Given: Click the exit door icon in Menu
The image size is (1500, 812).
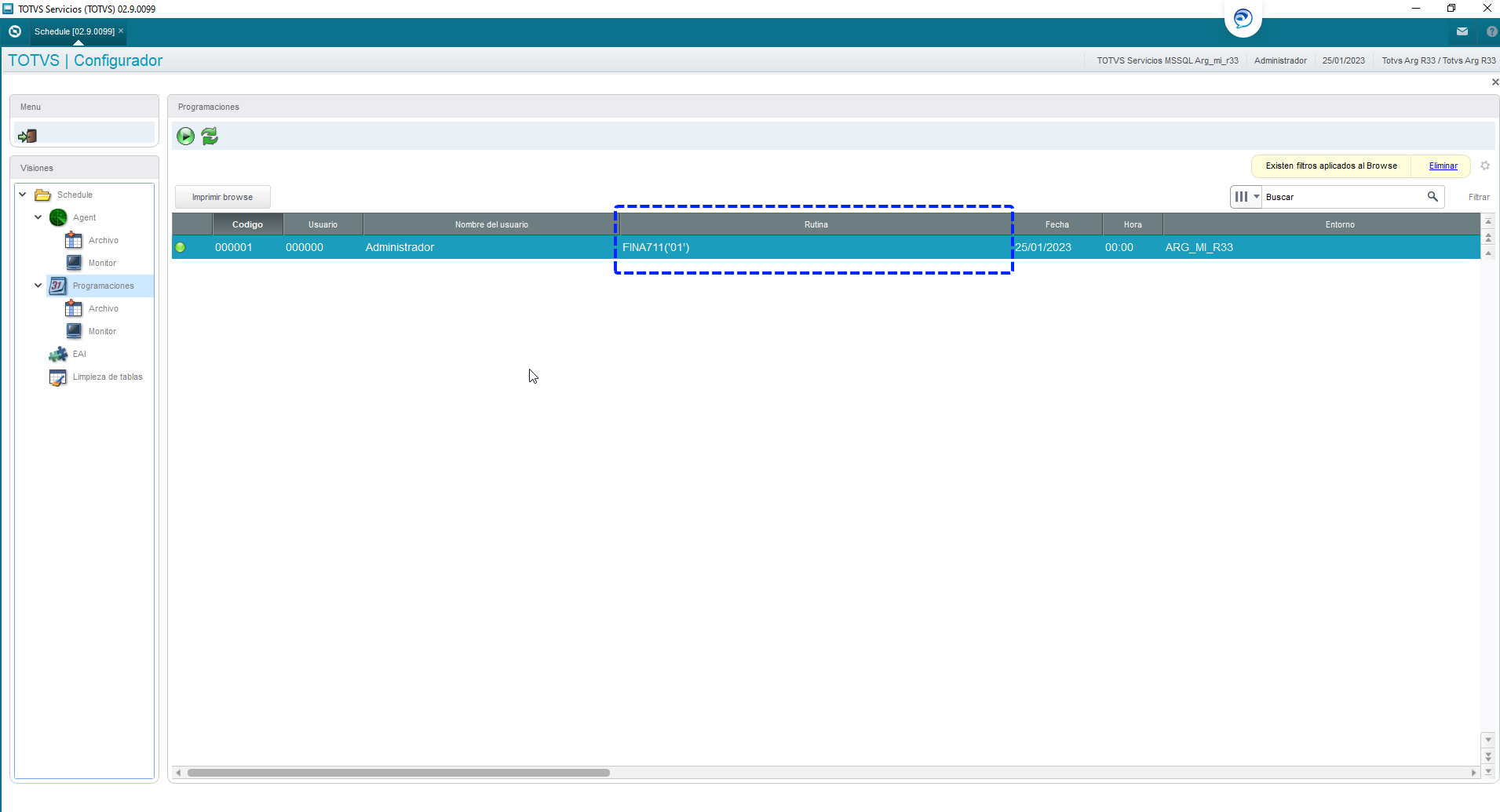Looking at the screenshot, I should coord(27,136).
